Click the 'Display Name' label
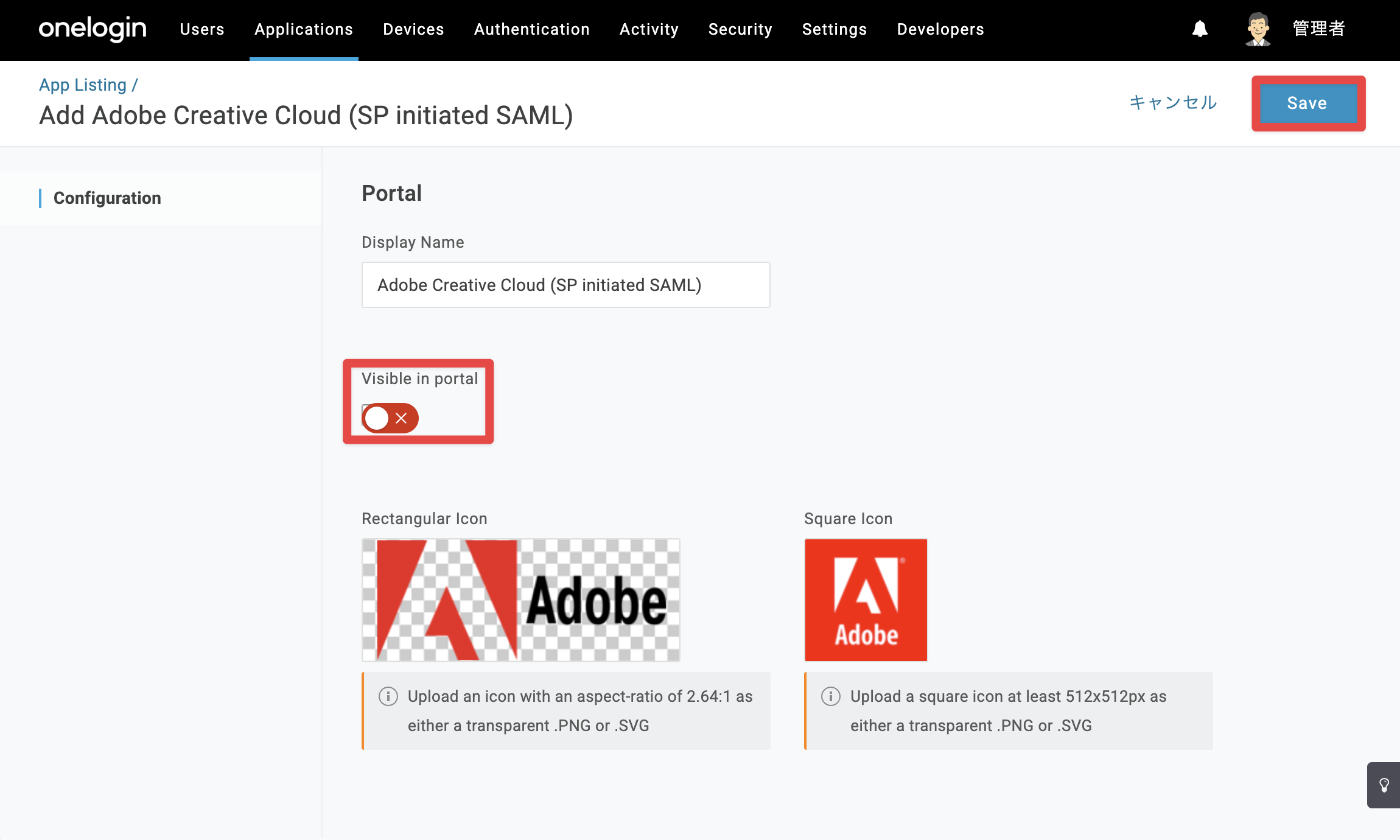 pyautogui.click(x=413, y=242)
